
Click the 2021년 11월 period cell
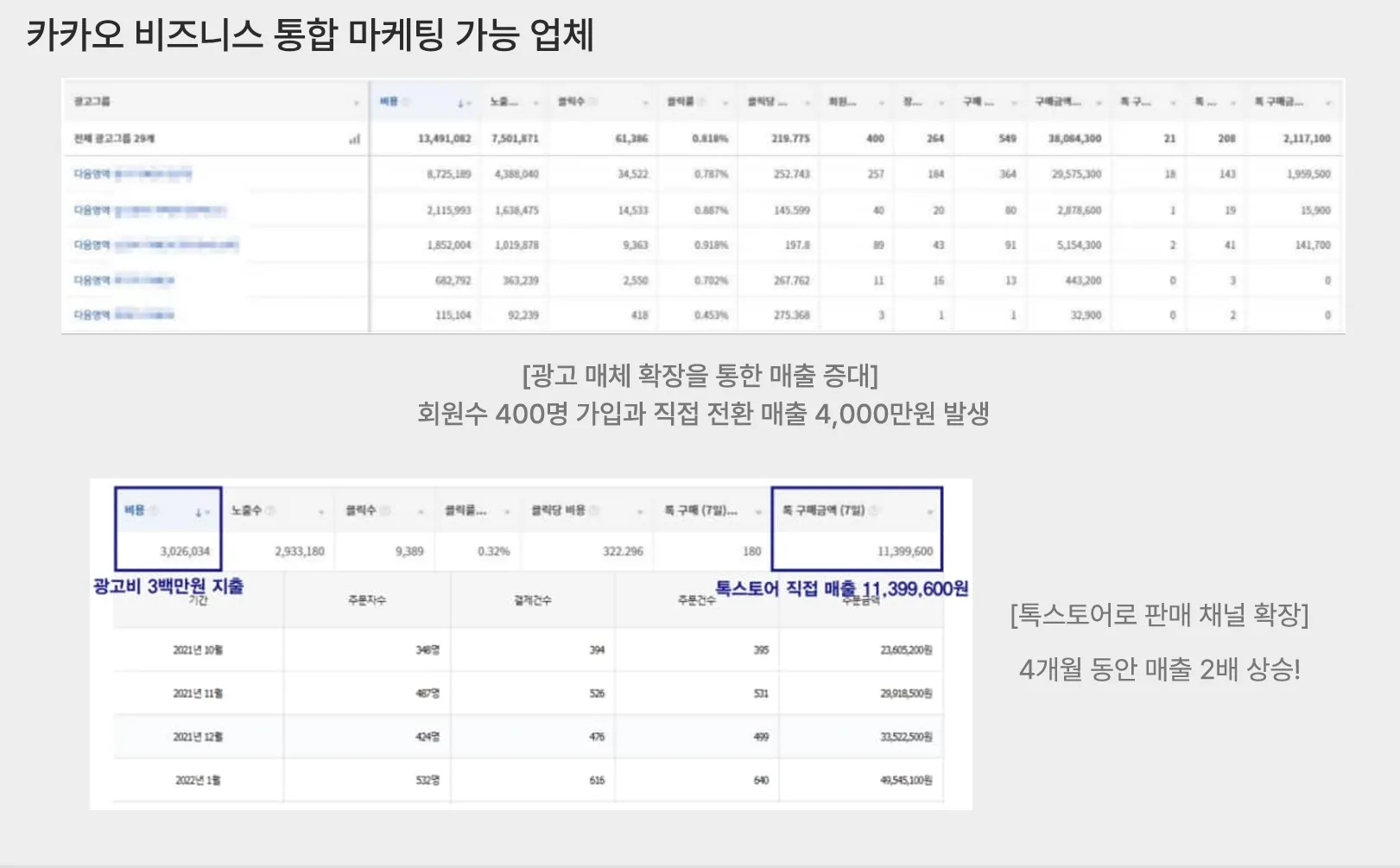(x=198, y=693)
